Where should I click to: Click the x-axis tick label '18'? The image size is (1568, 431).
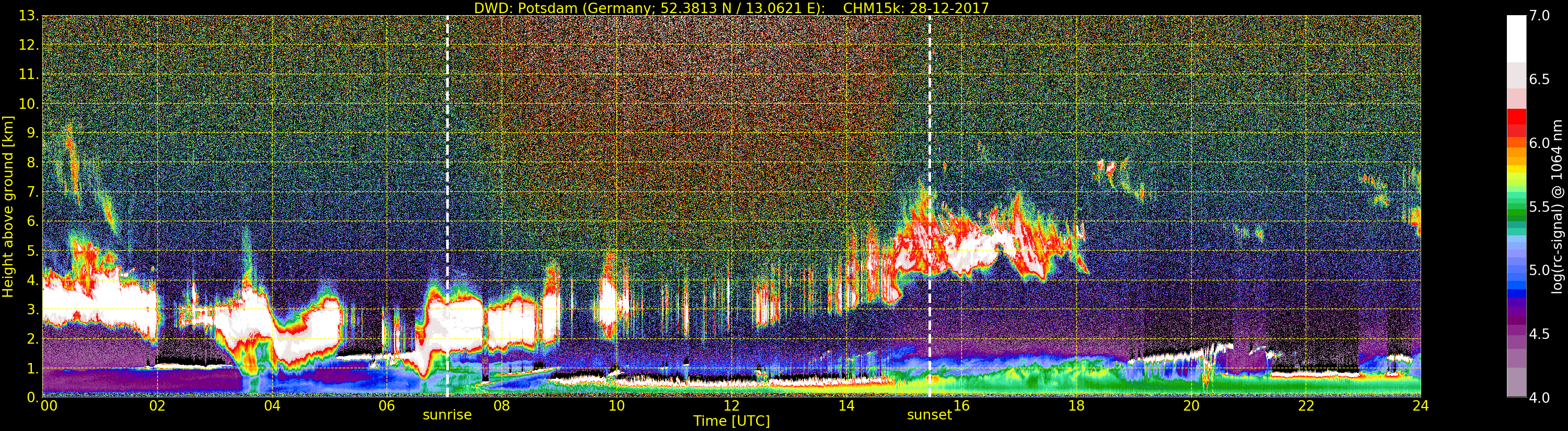(x=1076, y=405)
